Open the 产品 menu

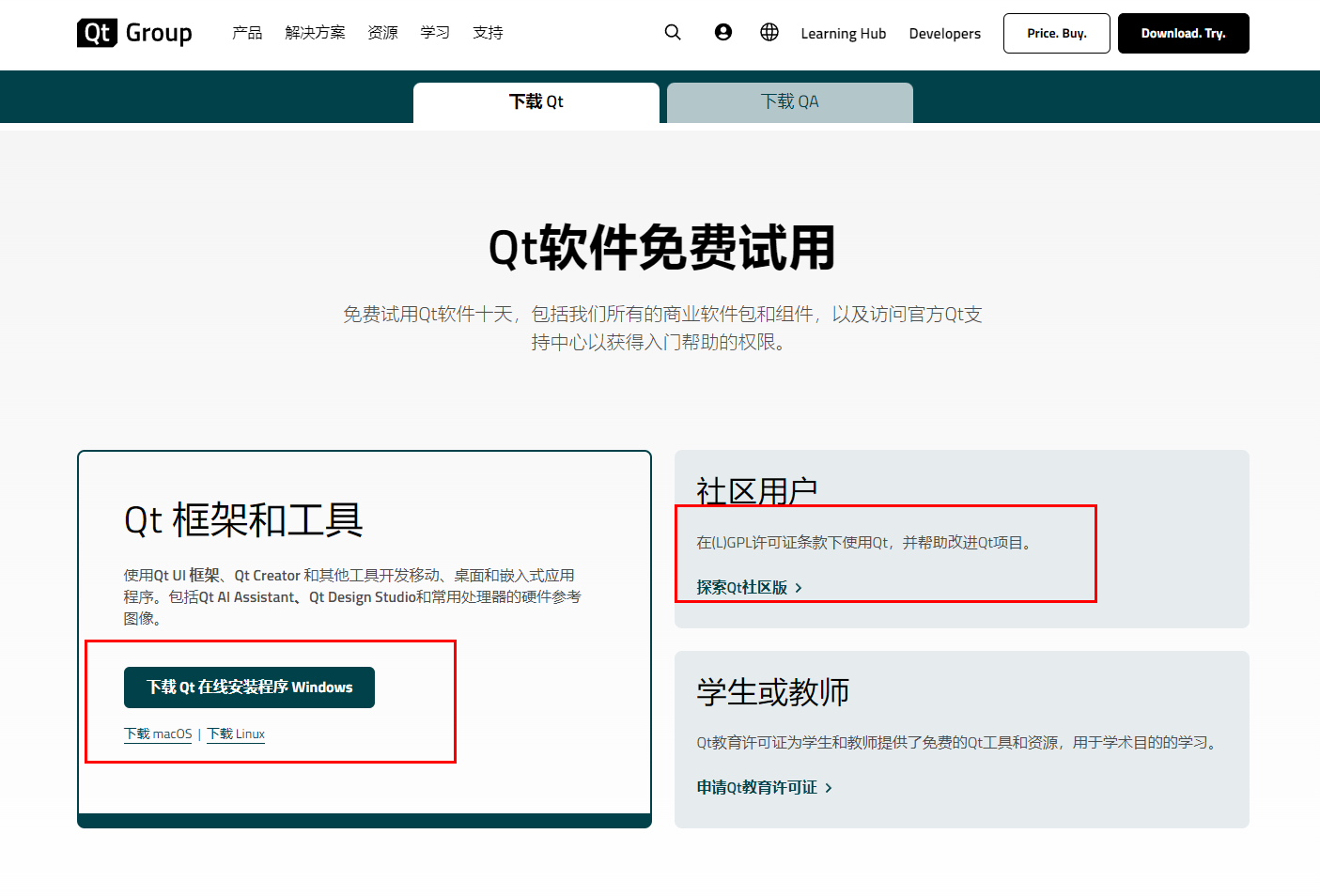pyautogui.click(x=247, y=33)
